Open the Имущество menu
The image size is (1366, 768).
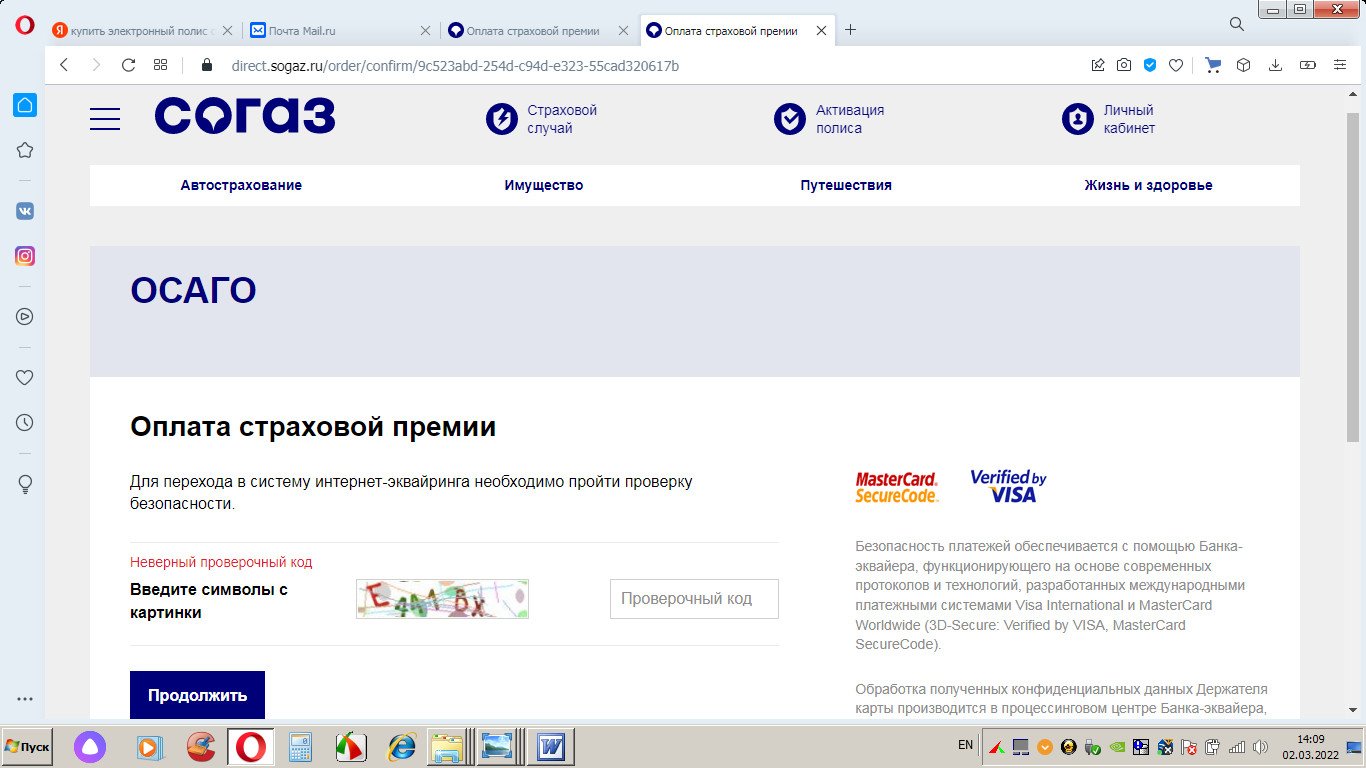coord(544,185)
